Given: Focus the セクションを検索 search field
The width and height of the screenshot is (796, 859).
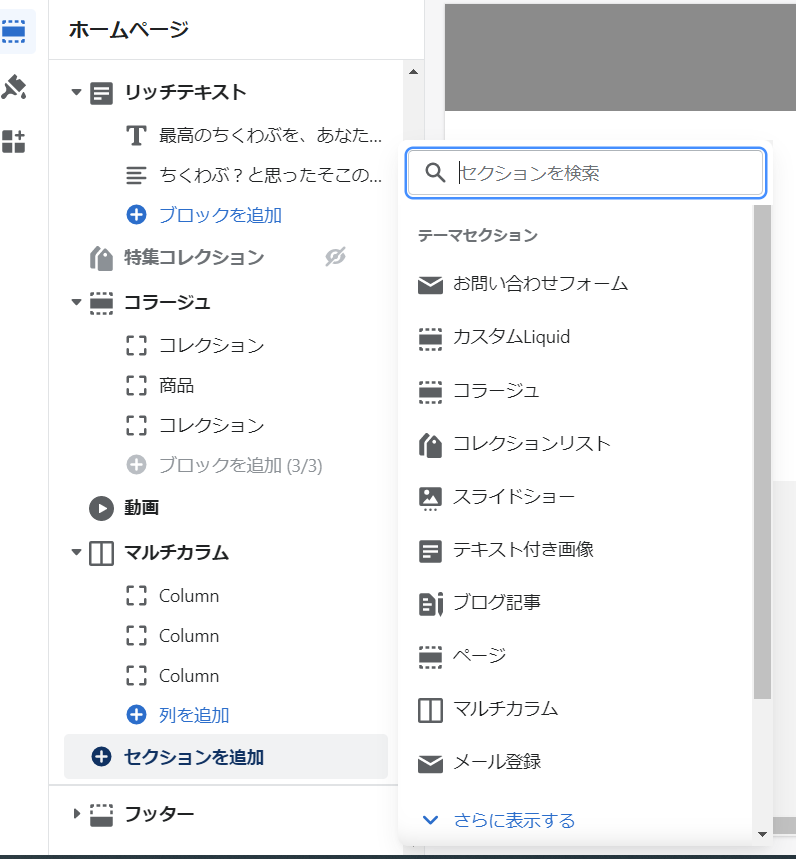Looking at the screenshot, I should [586, 173].
